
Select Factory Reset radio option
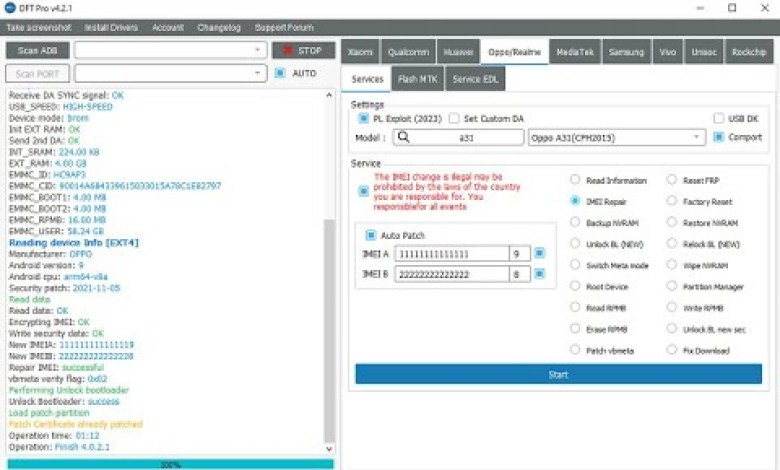tap(672, 201)
